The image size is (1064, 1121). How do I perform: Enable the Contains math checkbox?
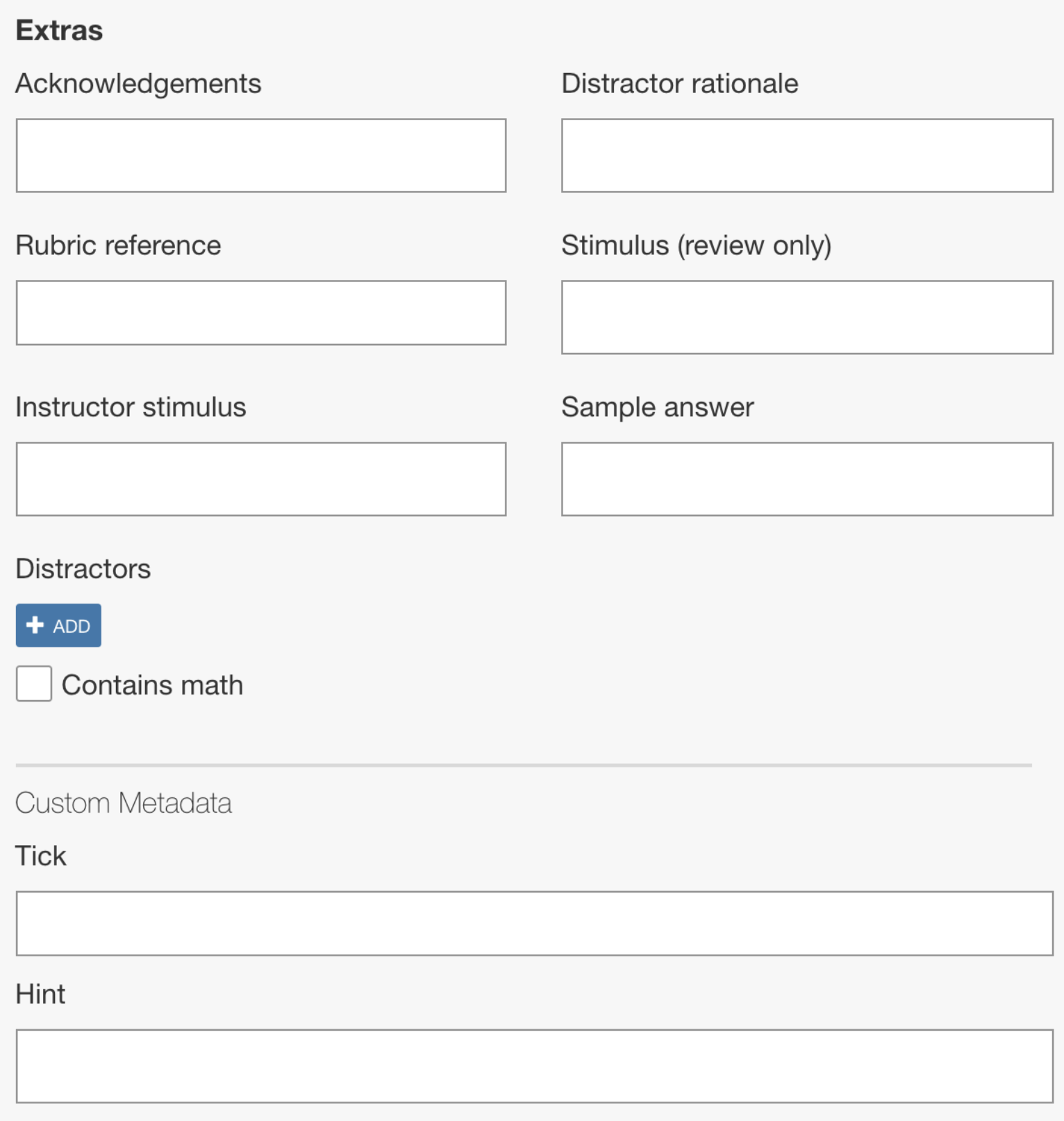pos(33,684)
